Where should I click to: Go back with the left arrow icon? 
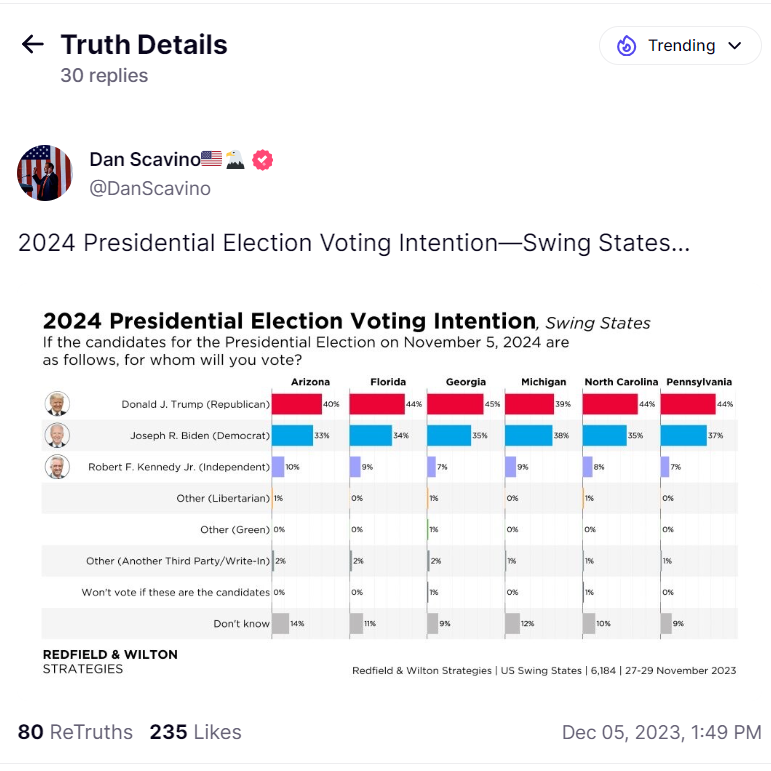click(x=33, y=44)
